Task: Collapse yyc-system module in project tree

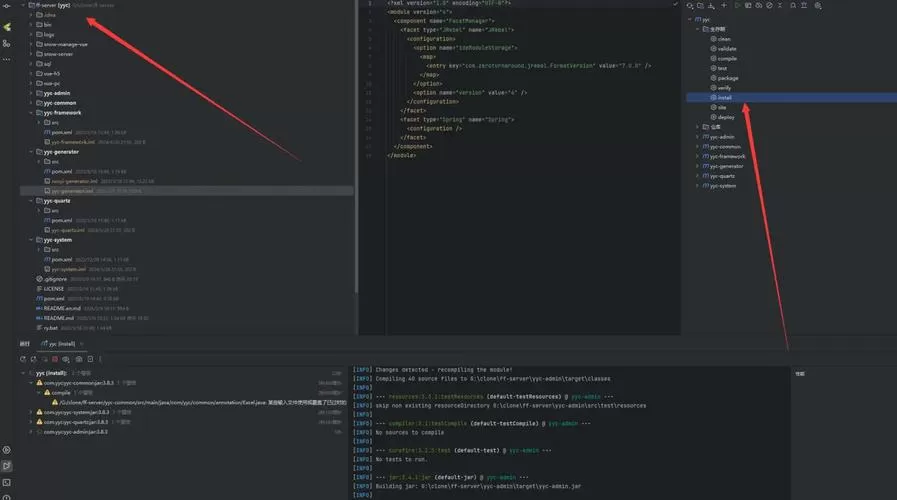Action: tap(31, 240)
